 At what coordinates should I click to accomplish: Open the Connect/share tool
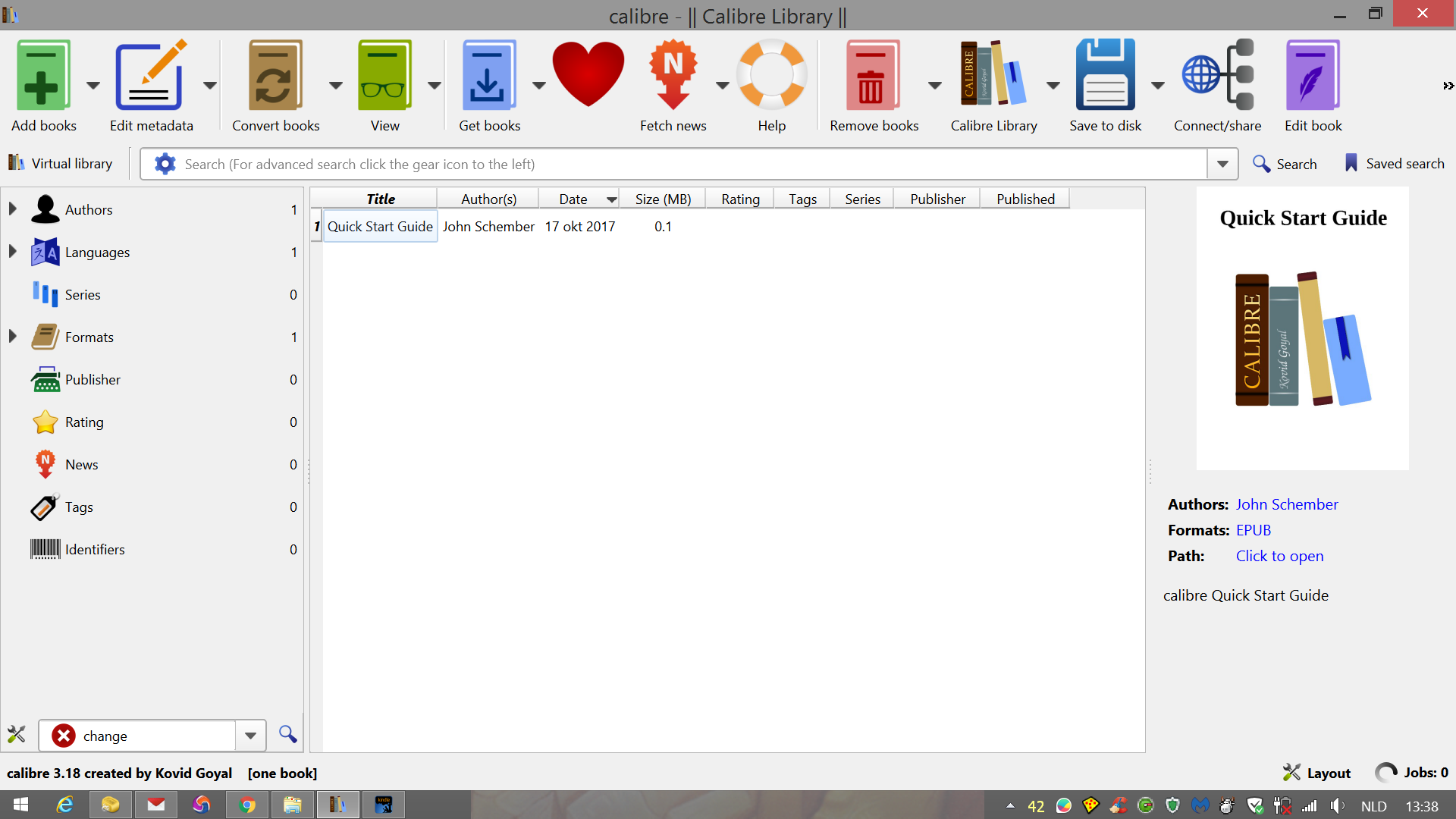[x=1217, y=76]
